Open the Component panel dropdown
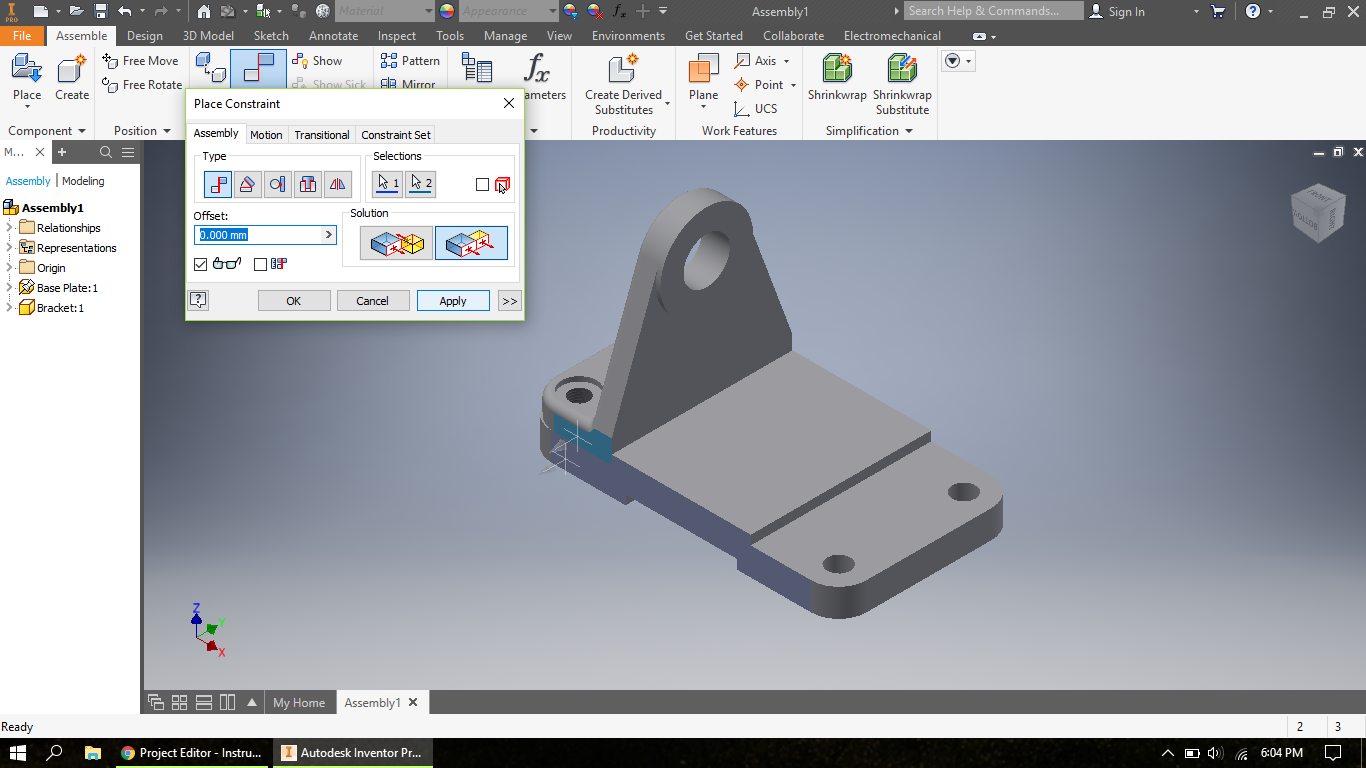Screen dimensions: 1366x768 tap(84, 130)
